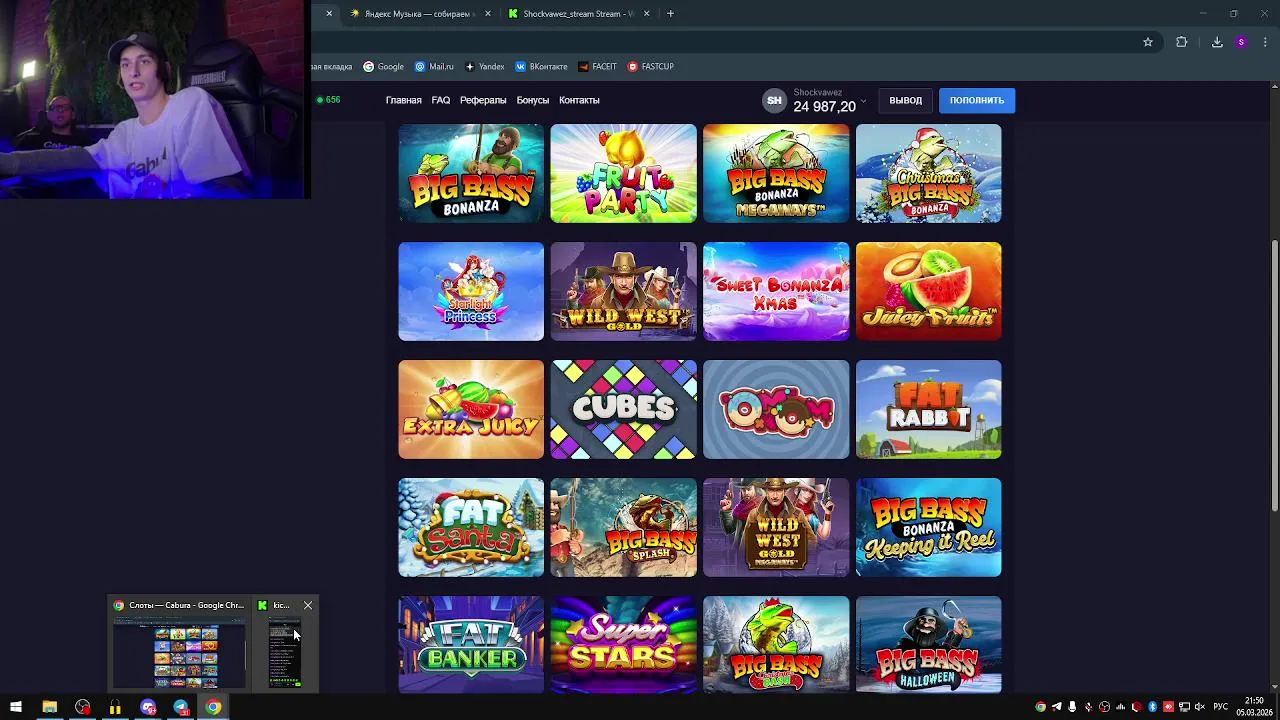Open the Рефералы section
This screenshot has width=1280, height=720.
(x=483, y=100)
